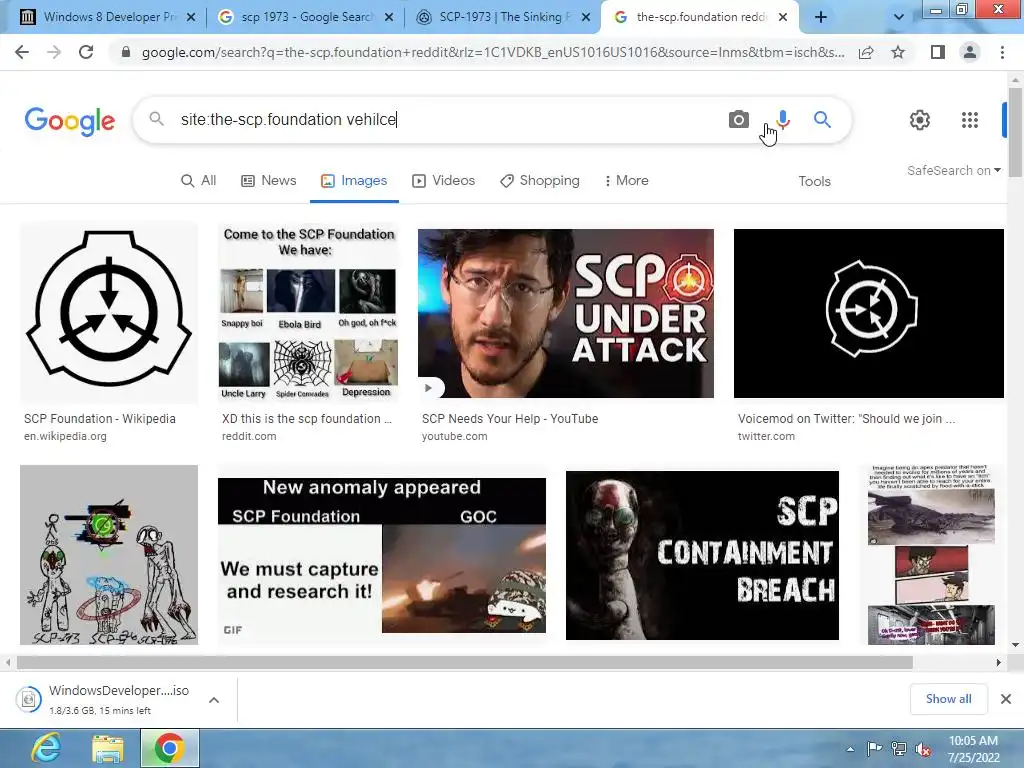The image size is (1024, 768).
Task: Open File Explorer from the taskbar
Action: click(107, 748)
